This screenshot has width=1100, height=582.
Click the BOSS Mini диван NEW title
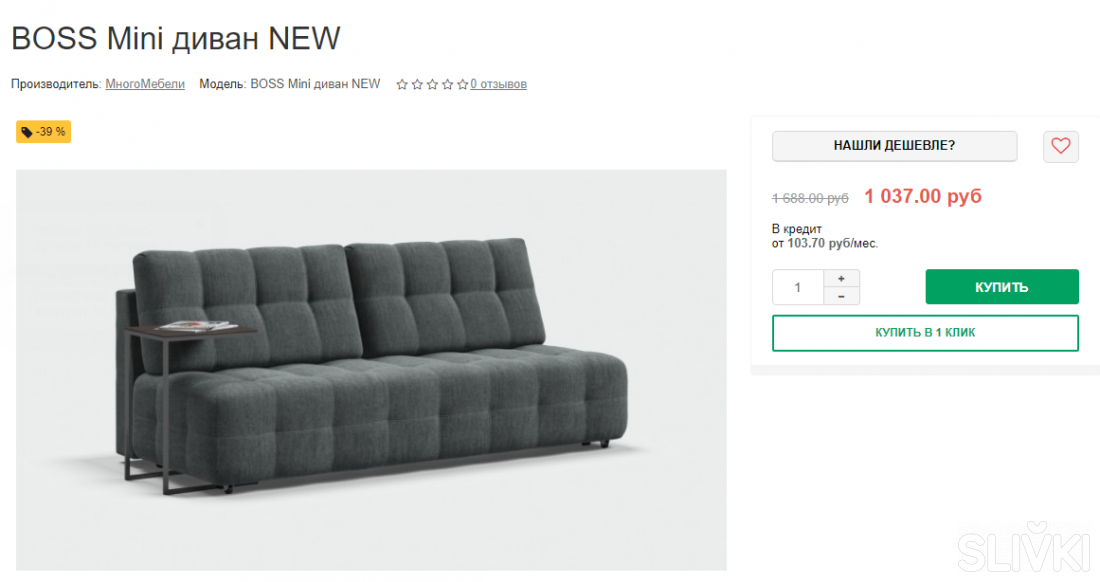tap(176, 39)
